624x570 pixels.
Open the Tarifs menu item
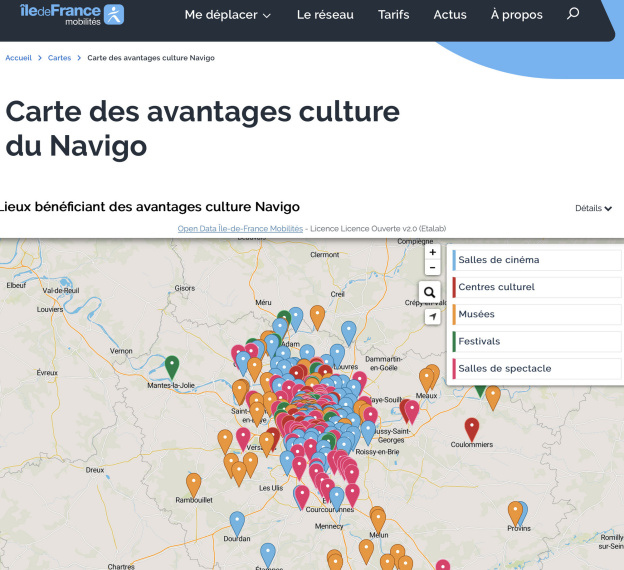[394, 15]
